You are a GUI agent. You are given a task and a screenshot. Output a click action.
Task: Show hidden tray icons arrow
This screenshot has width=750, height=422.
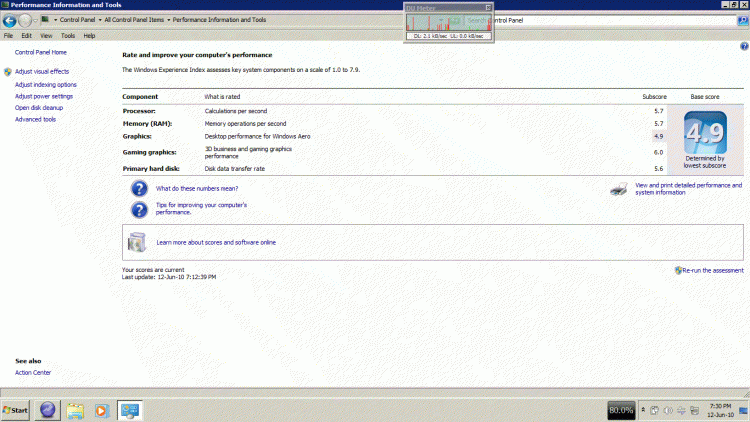click(643, 410)
